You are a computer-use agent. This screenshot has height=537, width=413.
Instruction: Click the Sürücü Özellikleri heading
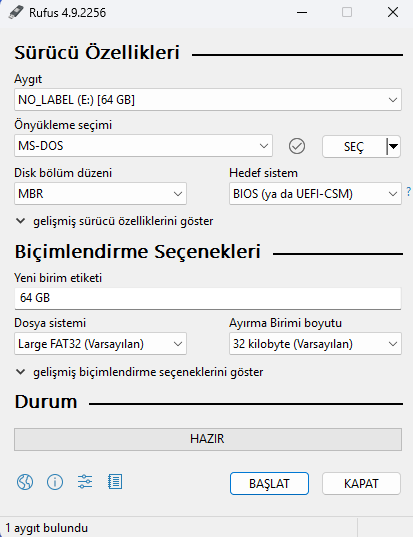point(97,53)
